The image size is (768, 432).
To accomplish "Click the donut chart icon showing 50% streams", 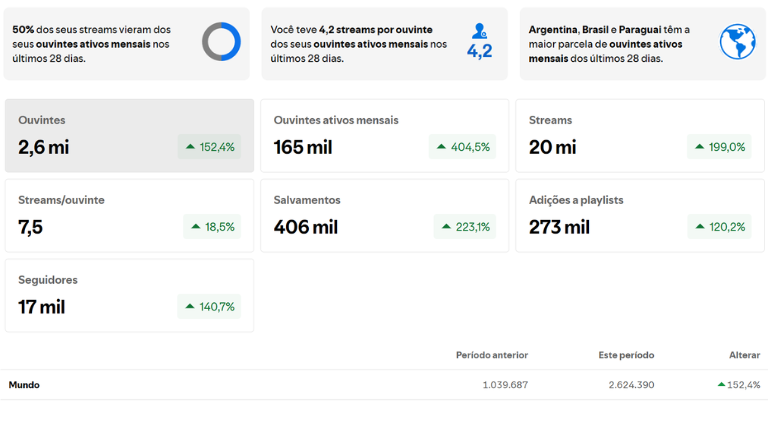I will point(221,42).
